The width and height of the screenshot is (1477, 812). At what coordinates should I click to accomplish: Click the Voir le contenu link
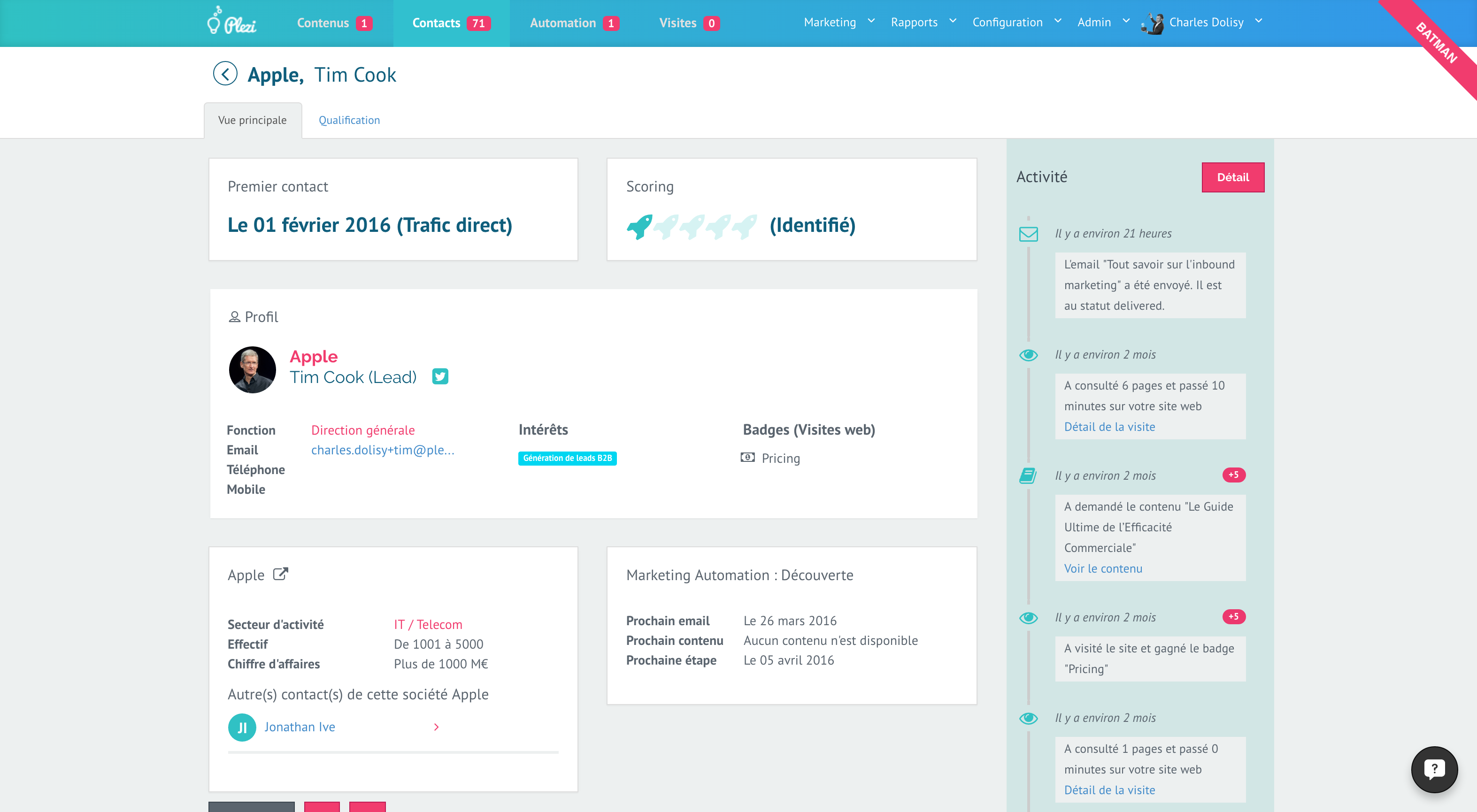1103,568
